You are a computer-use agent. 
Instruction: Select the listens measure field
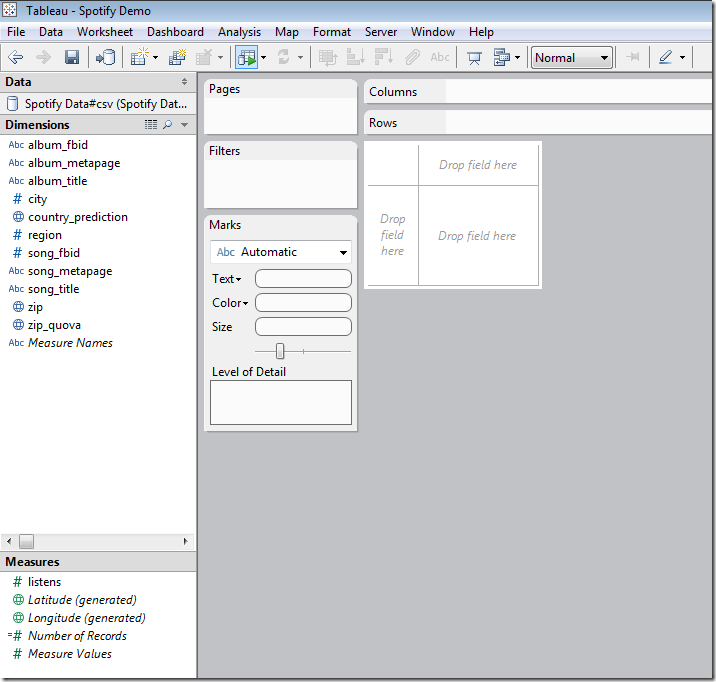coord(45,582)
